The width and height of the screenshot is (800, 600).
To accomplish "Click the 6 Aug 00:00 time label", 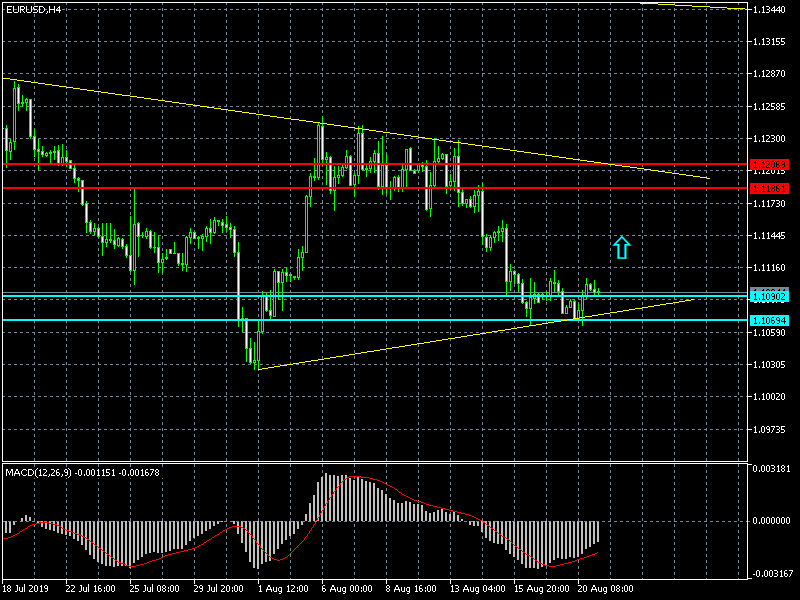I will click(x=347, y=589).
